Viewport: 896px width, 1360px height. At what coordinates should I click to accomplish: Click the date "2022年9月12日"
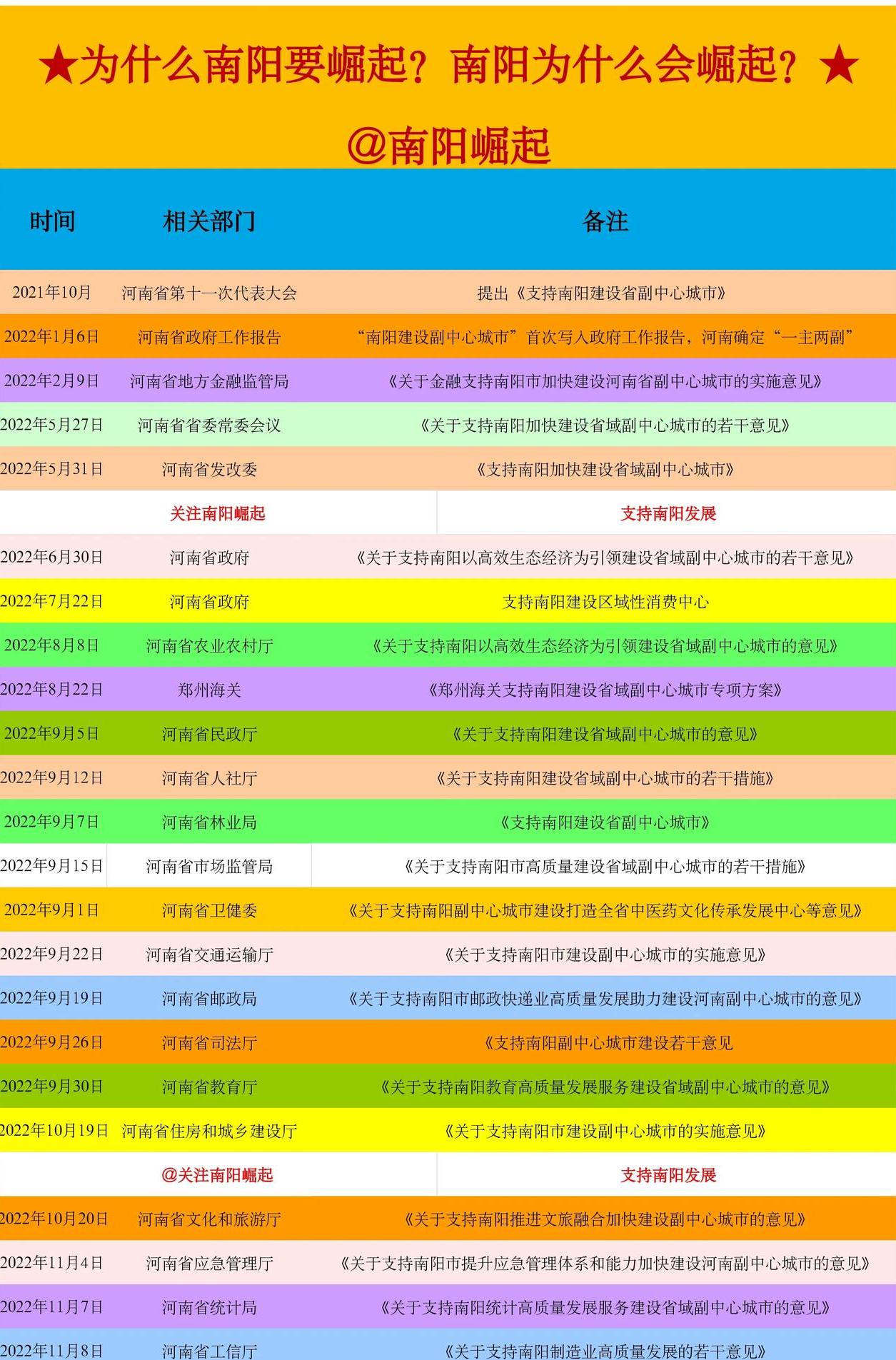pos(52,778)
